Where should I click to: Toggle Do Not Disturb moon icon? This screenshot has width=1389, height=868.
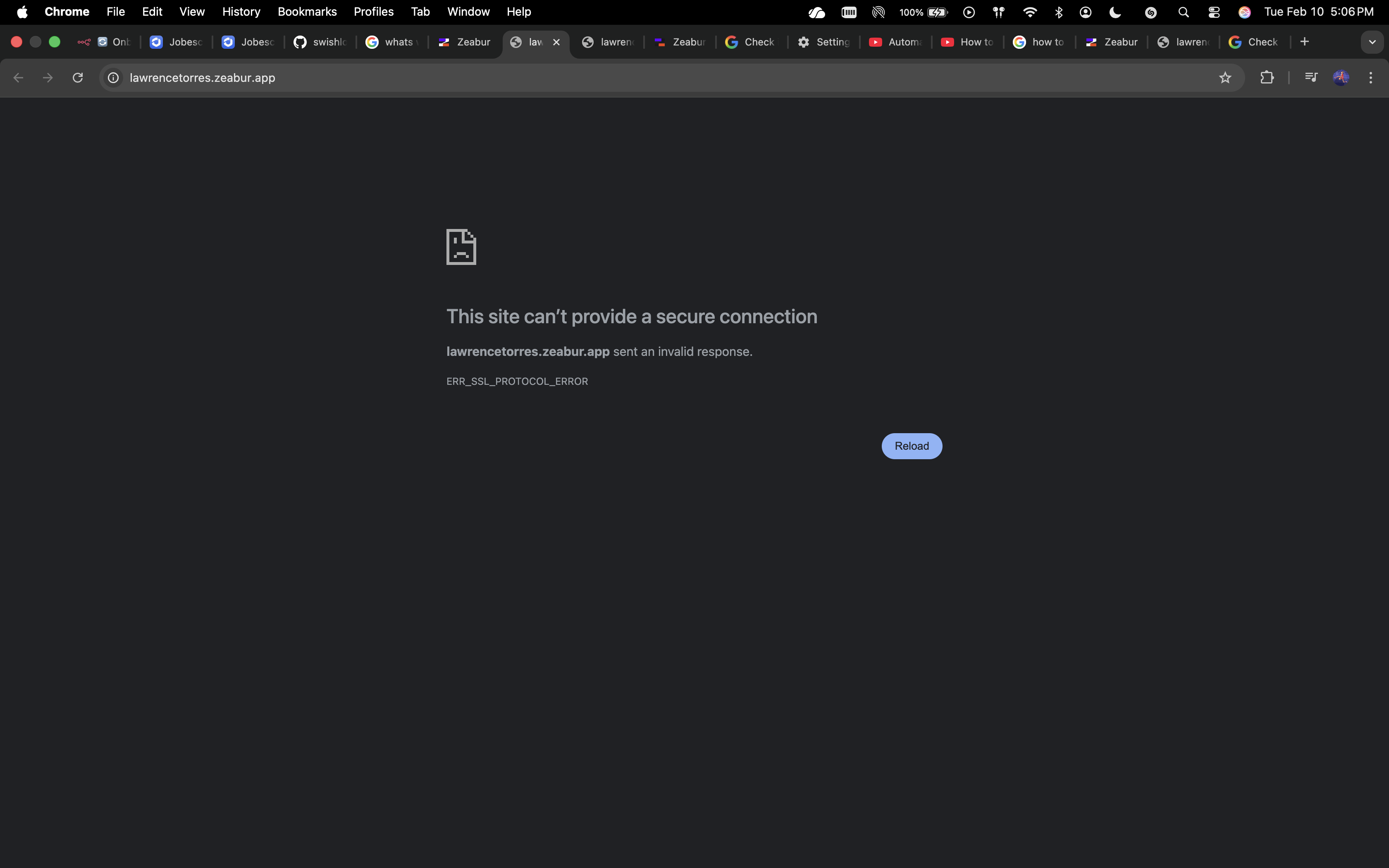(1114, 12)
